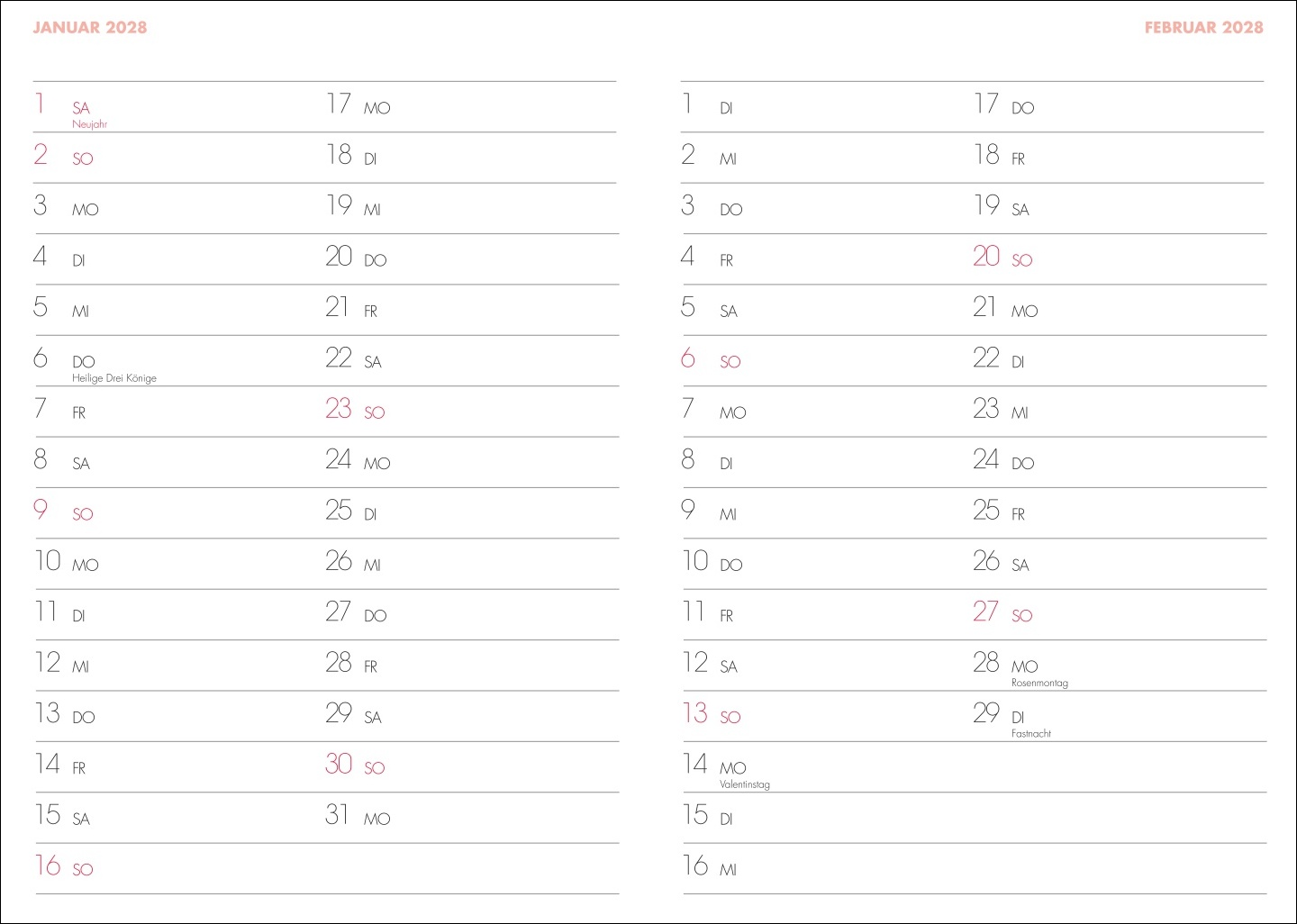
Task: Select Sunday January 30 date number
Action: pos(339,764)
